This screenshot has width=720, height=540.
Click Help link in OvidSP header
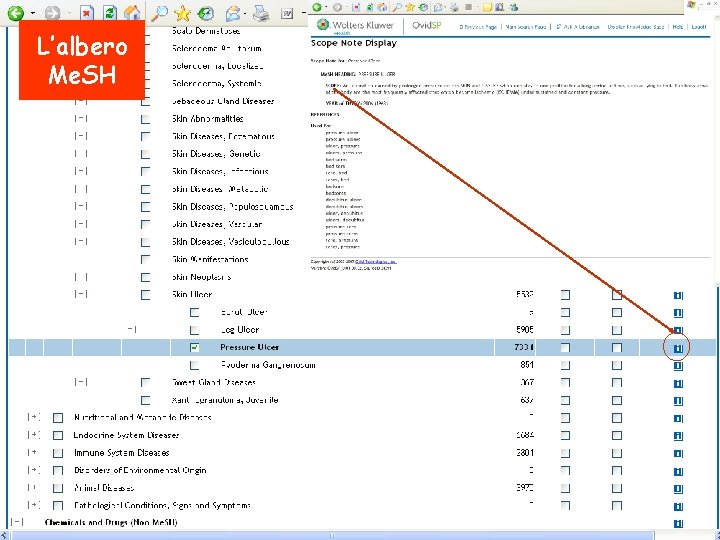coord(677,27)
